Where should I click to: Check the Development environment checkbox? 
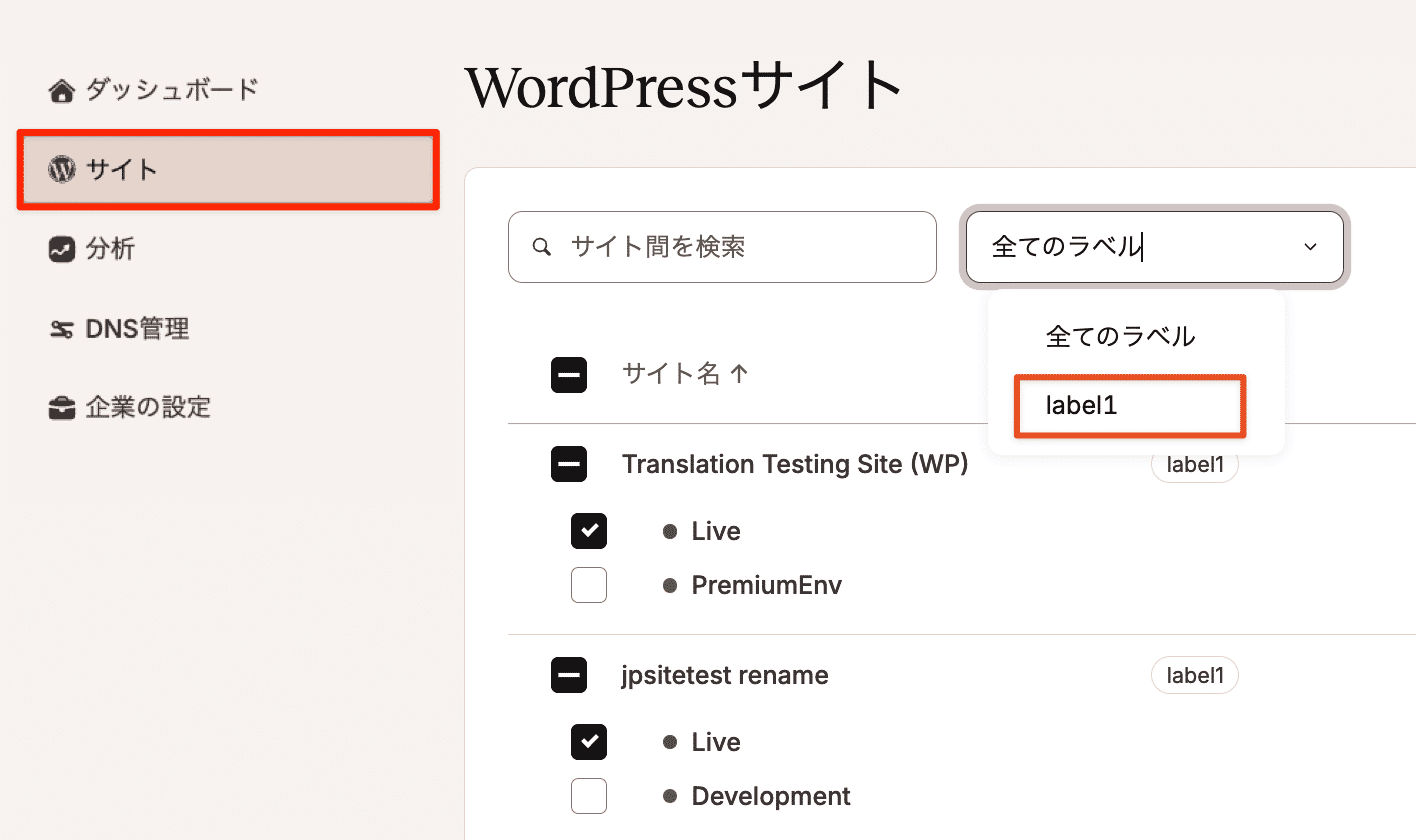589,796
